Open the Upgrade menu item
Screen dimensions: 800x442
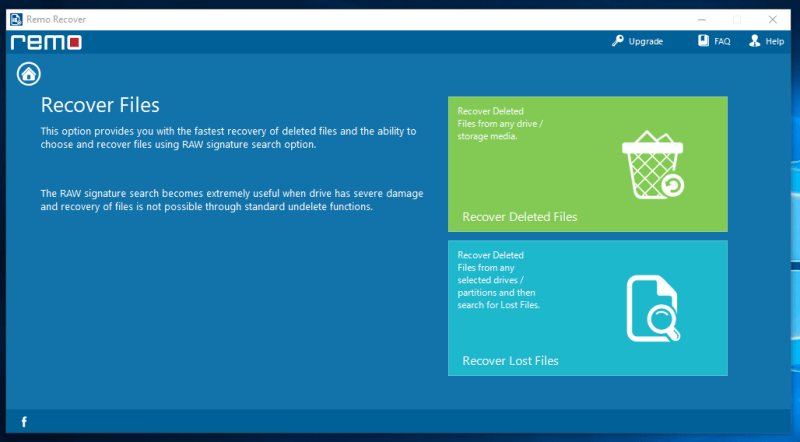pos(637,41)
